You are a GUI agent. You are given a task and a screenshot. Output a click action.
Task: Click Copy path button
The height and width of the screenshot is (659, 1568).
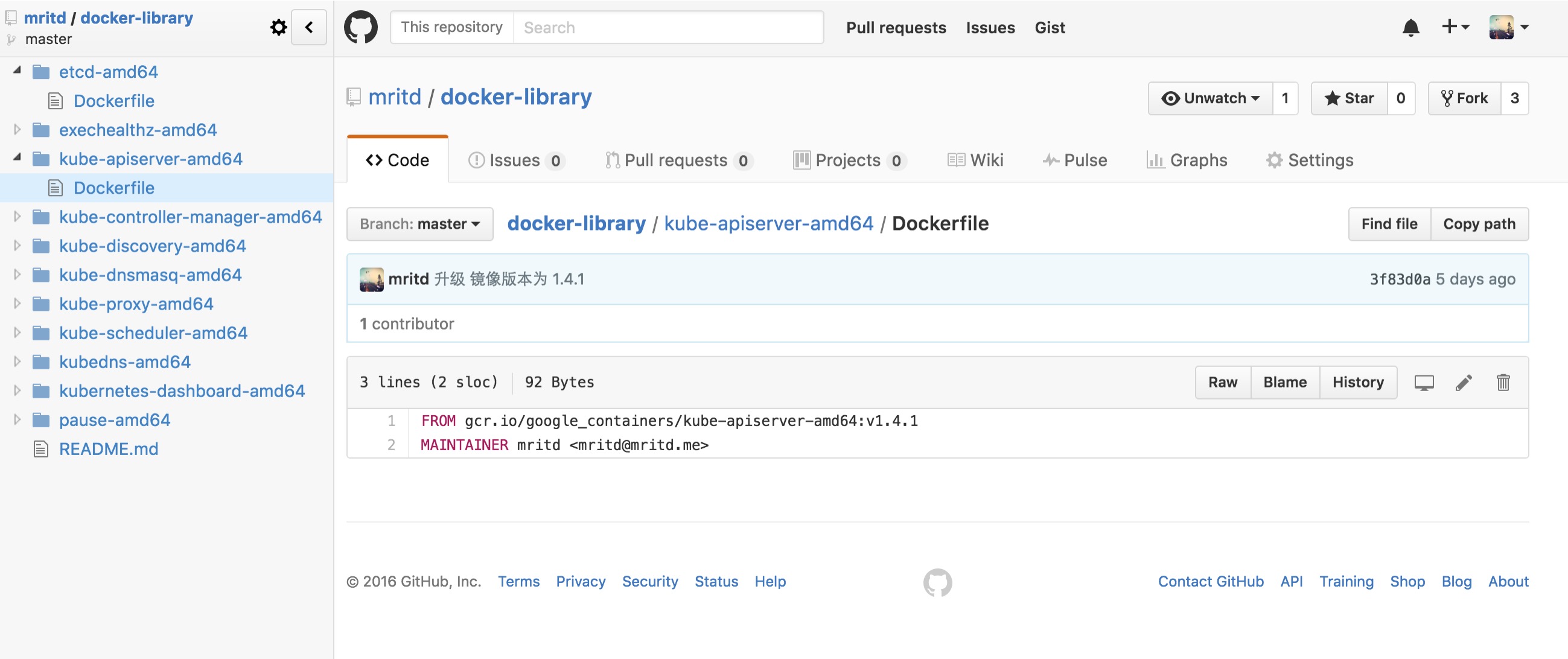tap(1479, 224)
